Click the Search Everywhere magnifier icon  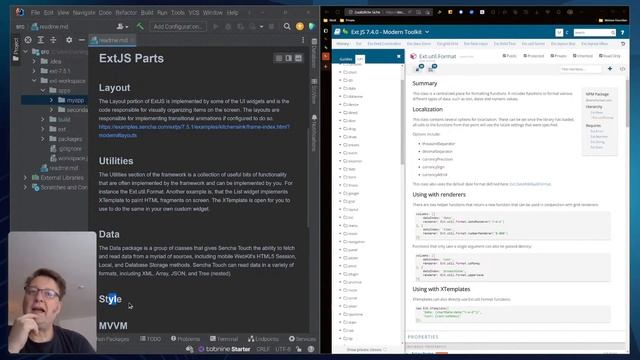pos(287,27)
